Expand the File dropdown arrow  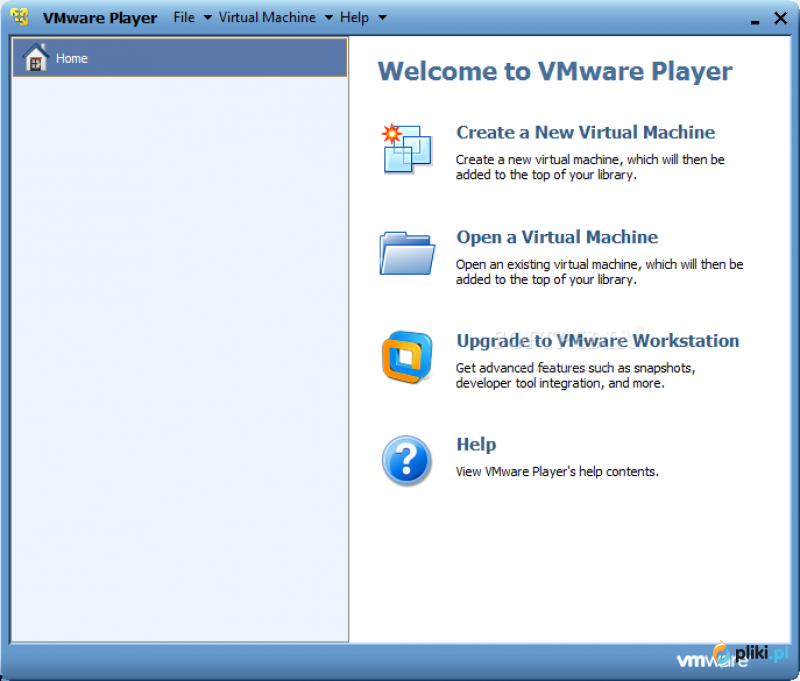coord(208,18)
